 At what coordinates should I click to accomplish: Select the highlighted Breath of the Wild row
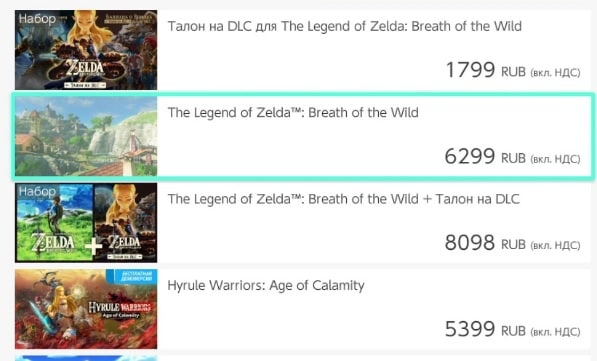tap(303, 136)
